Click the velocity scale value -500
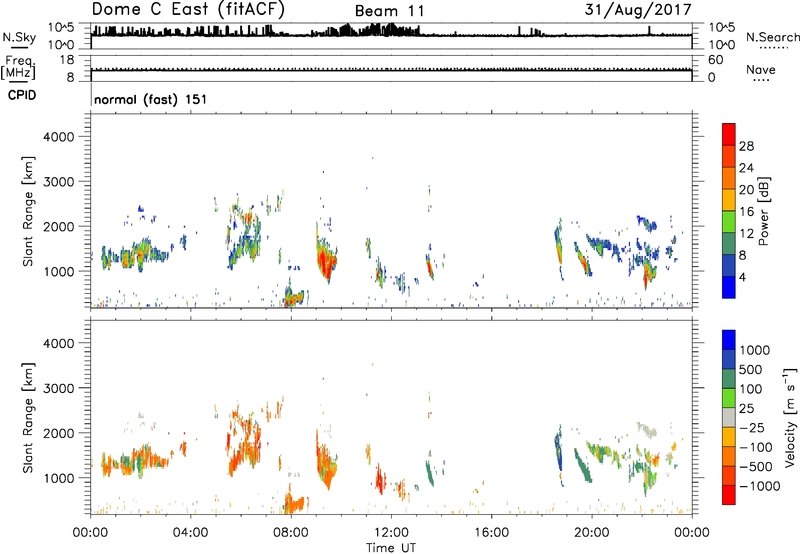The width and height of the screenshot is (800, 554). pos(756,467)
